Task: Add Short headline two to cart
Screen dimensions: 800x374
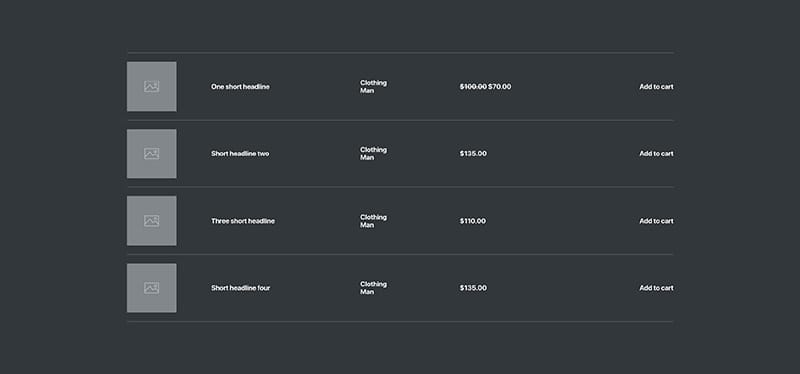Action: coord(656,154)
